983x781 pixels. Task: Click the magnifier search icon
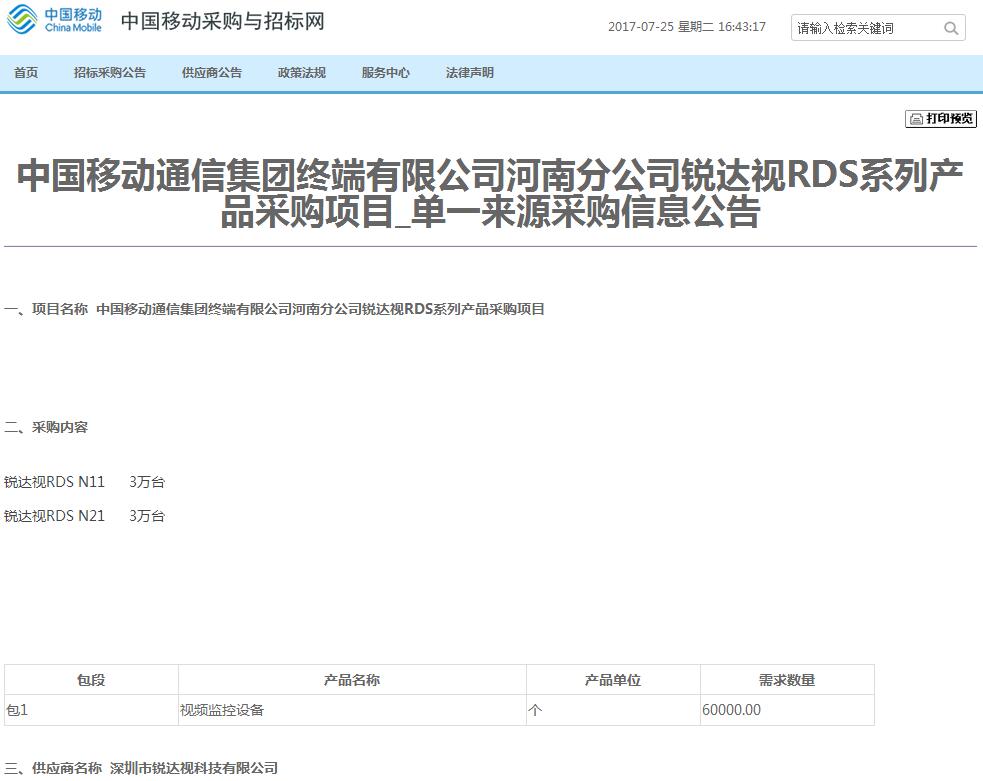click(x=951, y=28)
